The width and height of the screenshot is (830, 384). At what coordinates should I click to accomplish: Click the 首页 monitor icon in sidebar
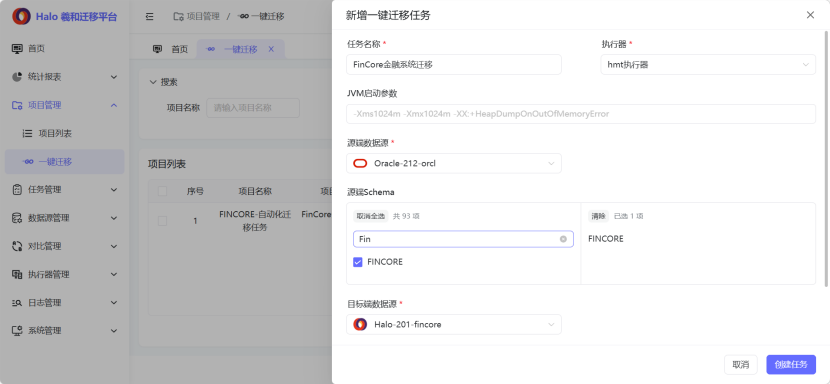click(17, 49)
